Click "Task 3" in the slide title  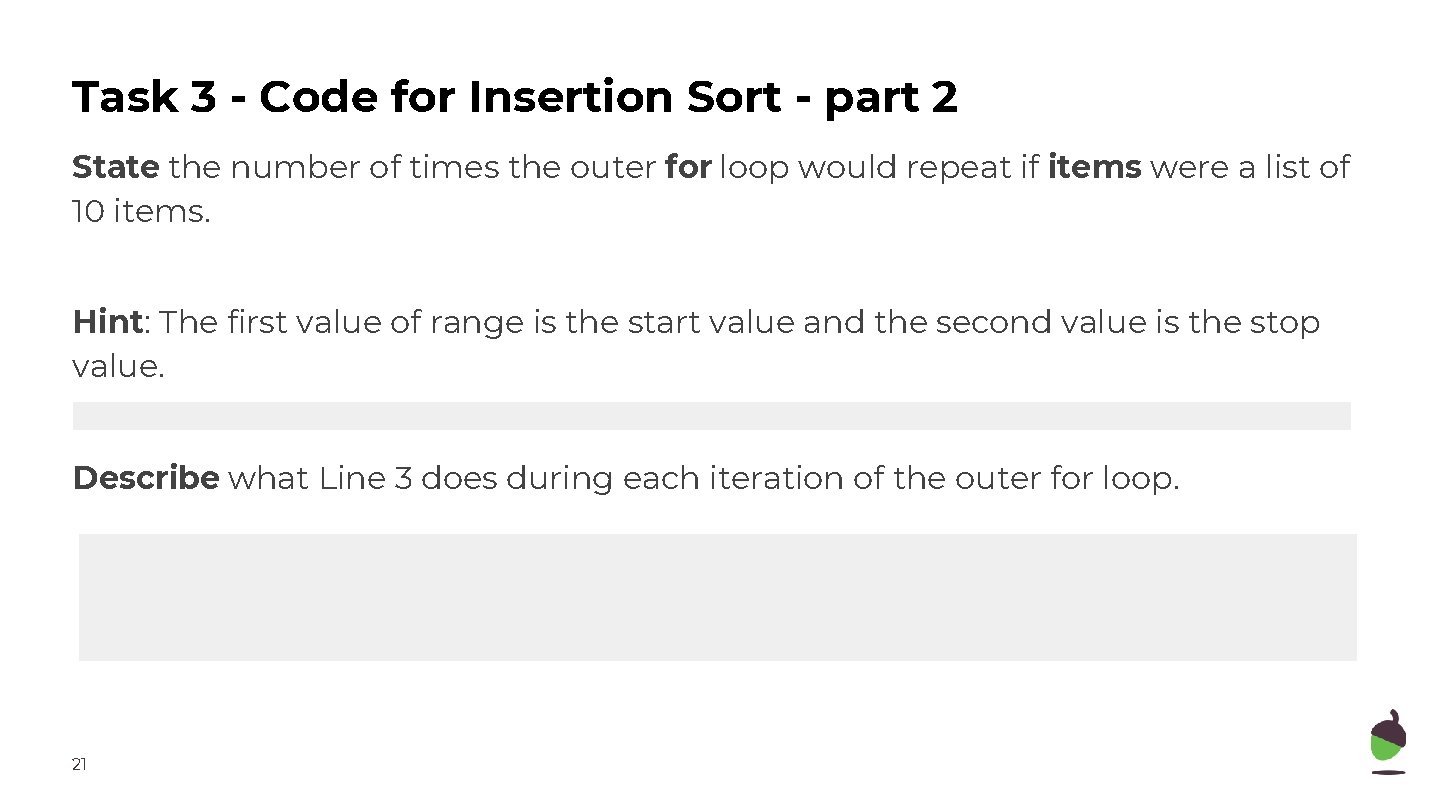[x=144, y=98]
